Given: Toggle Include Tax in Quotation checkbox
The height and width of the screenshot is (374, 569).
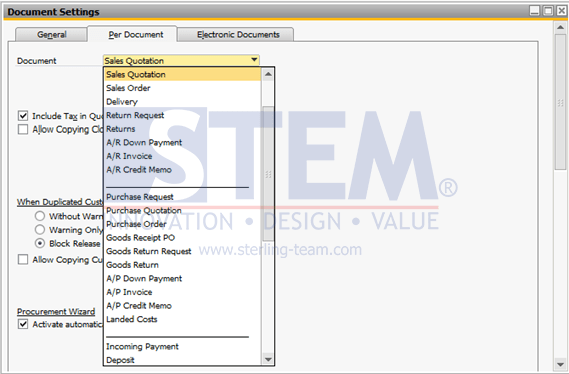Looking at the screenshot, I should click(x=23, y=116).
